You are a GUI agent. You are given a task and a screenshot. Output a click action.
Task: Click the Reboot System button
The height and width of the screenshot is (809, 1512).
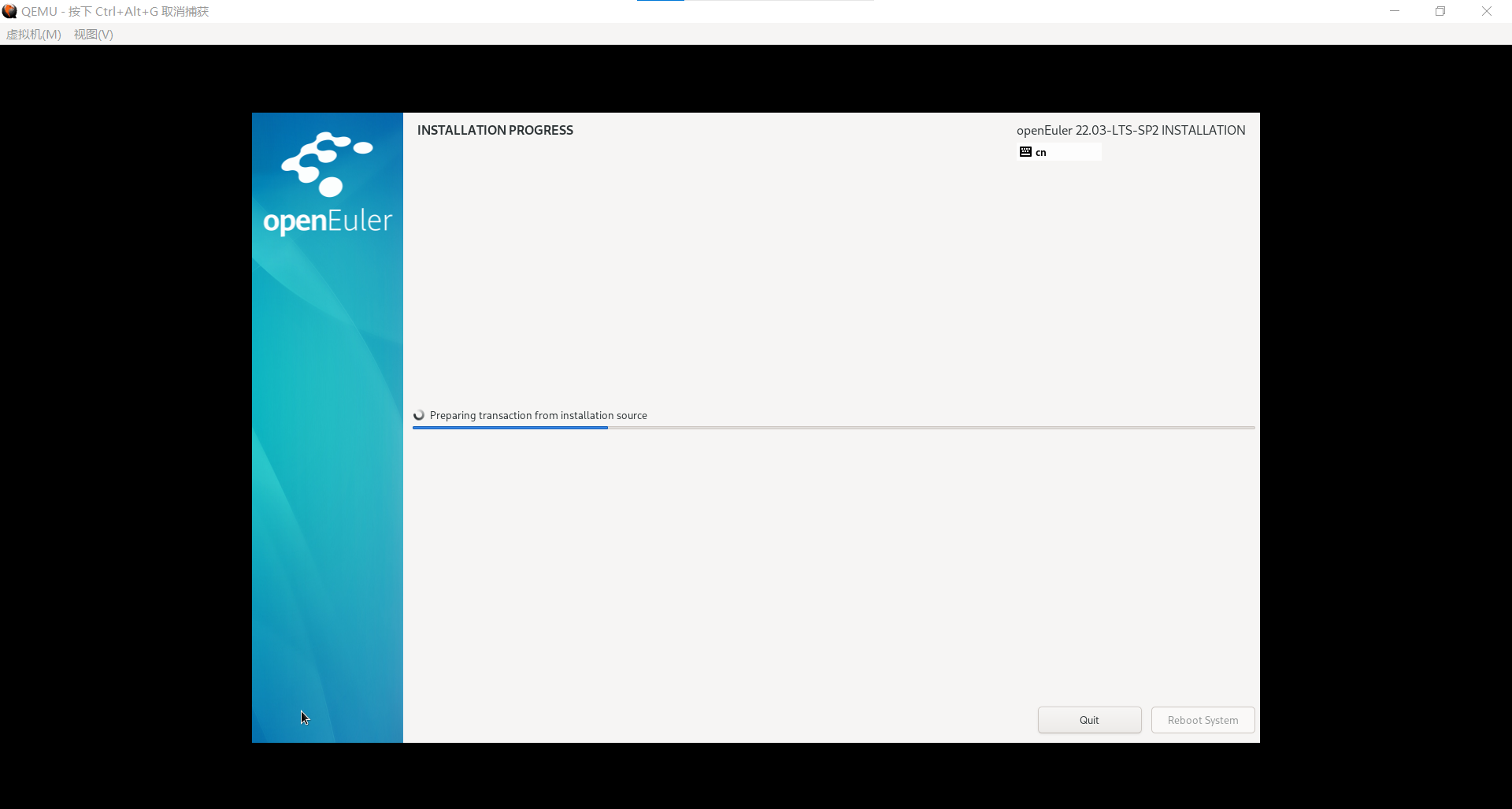point(1203,720)
